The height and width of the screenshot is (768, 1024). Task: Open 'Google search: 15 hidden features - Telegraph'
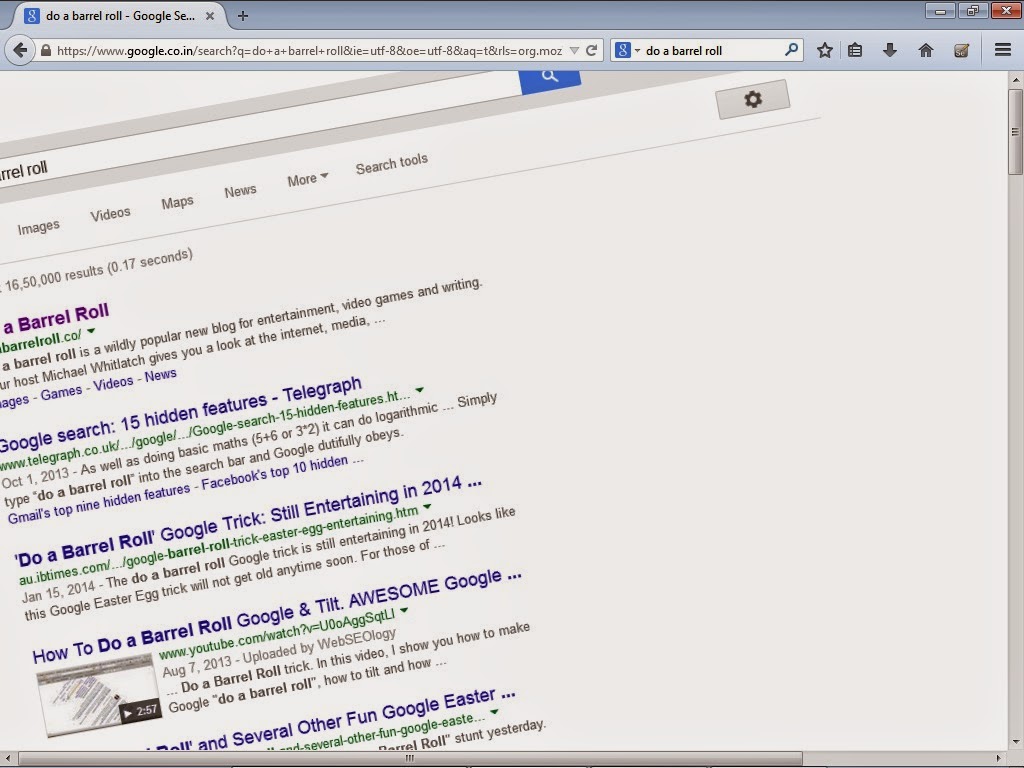pos(180,415)
